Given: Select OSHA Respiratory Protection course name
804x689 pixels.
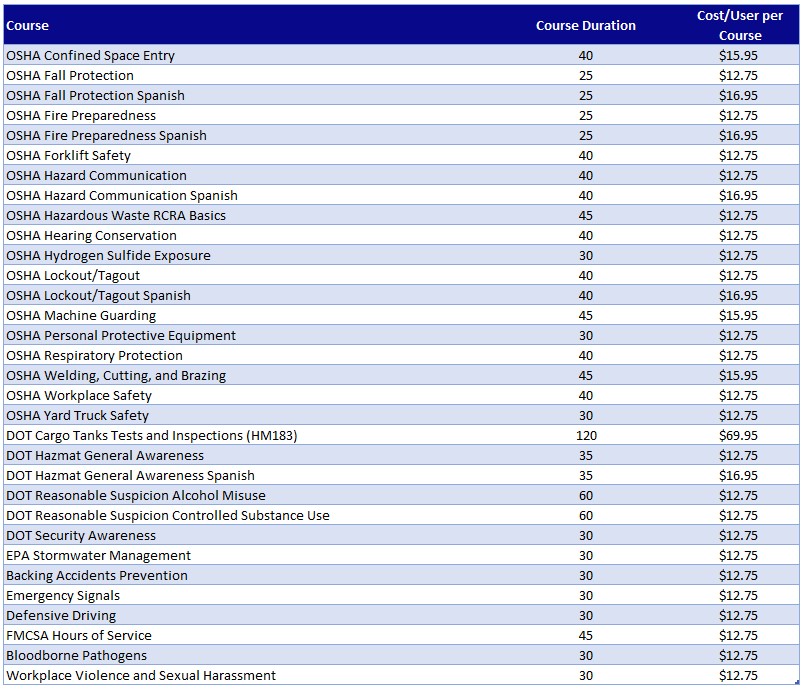Looking at the screenshot, I should 94,355.
